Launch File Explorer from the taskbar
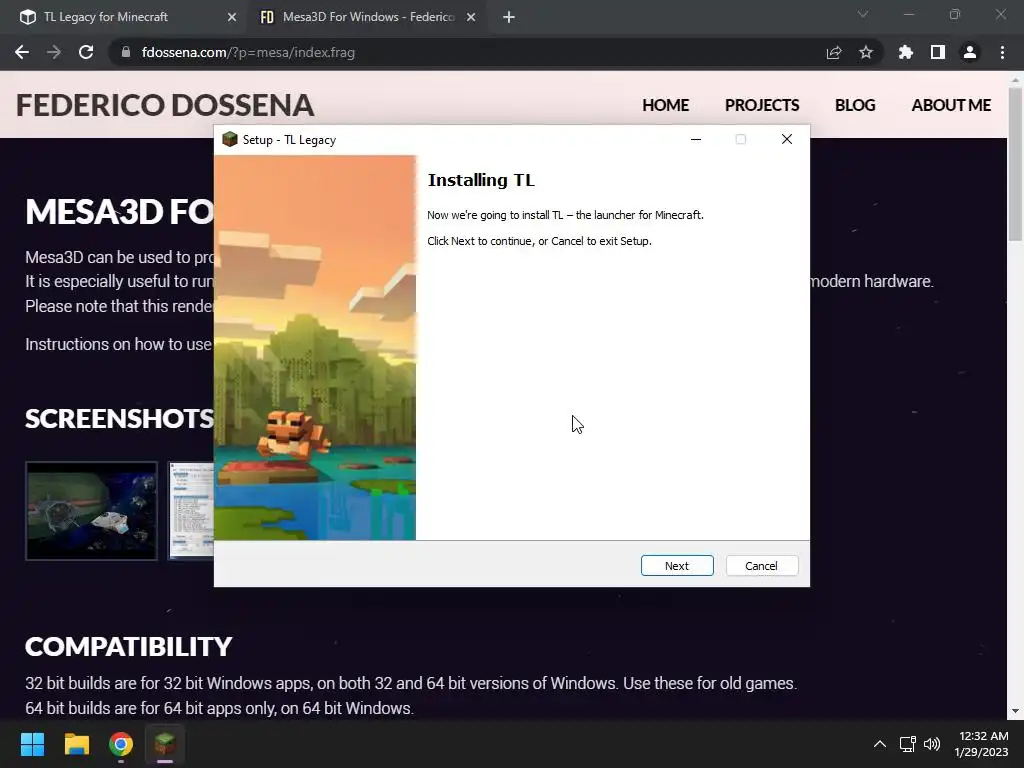 (x=76, y=744)
